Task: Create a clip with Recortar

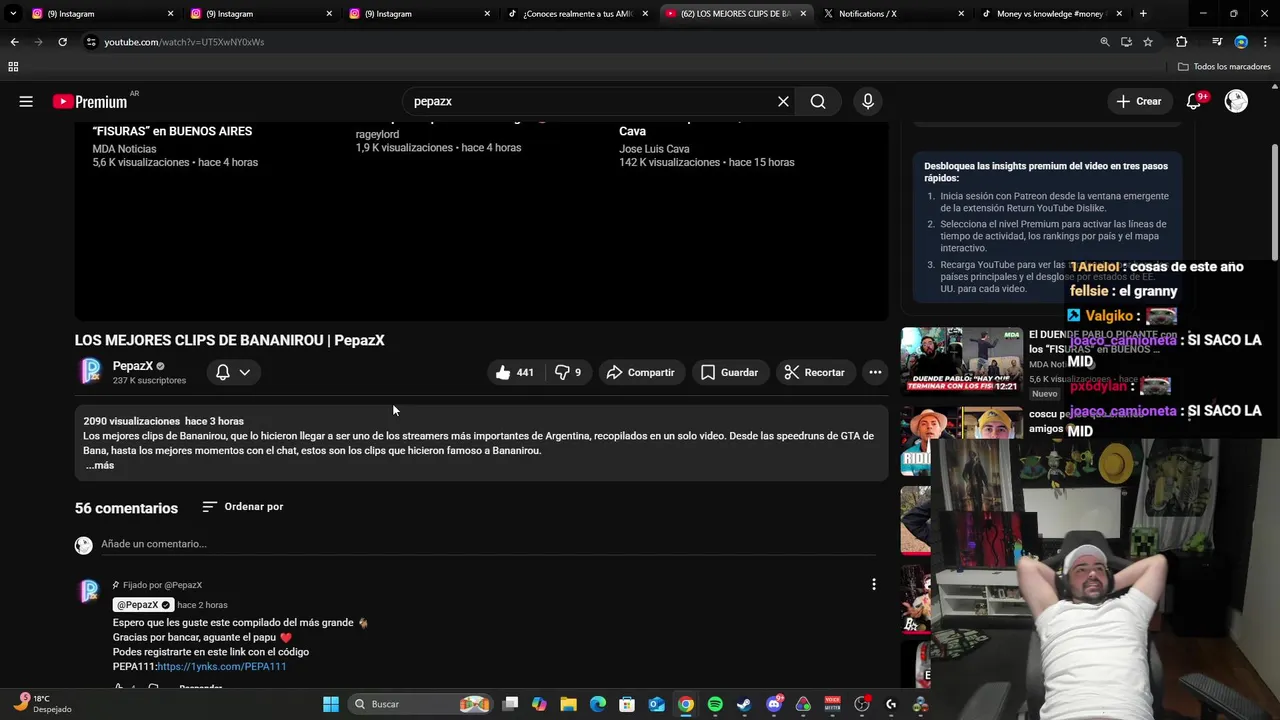Action: click(815, 372)
